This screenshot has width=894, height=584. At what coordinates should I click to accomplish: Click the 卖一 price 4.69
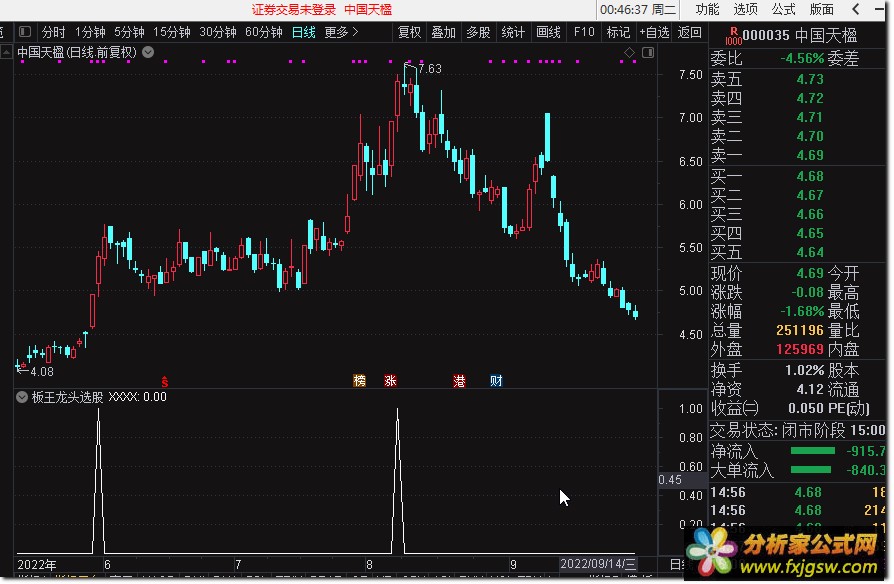(810, 155)
